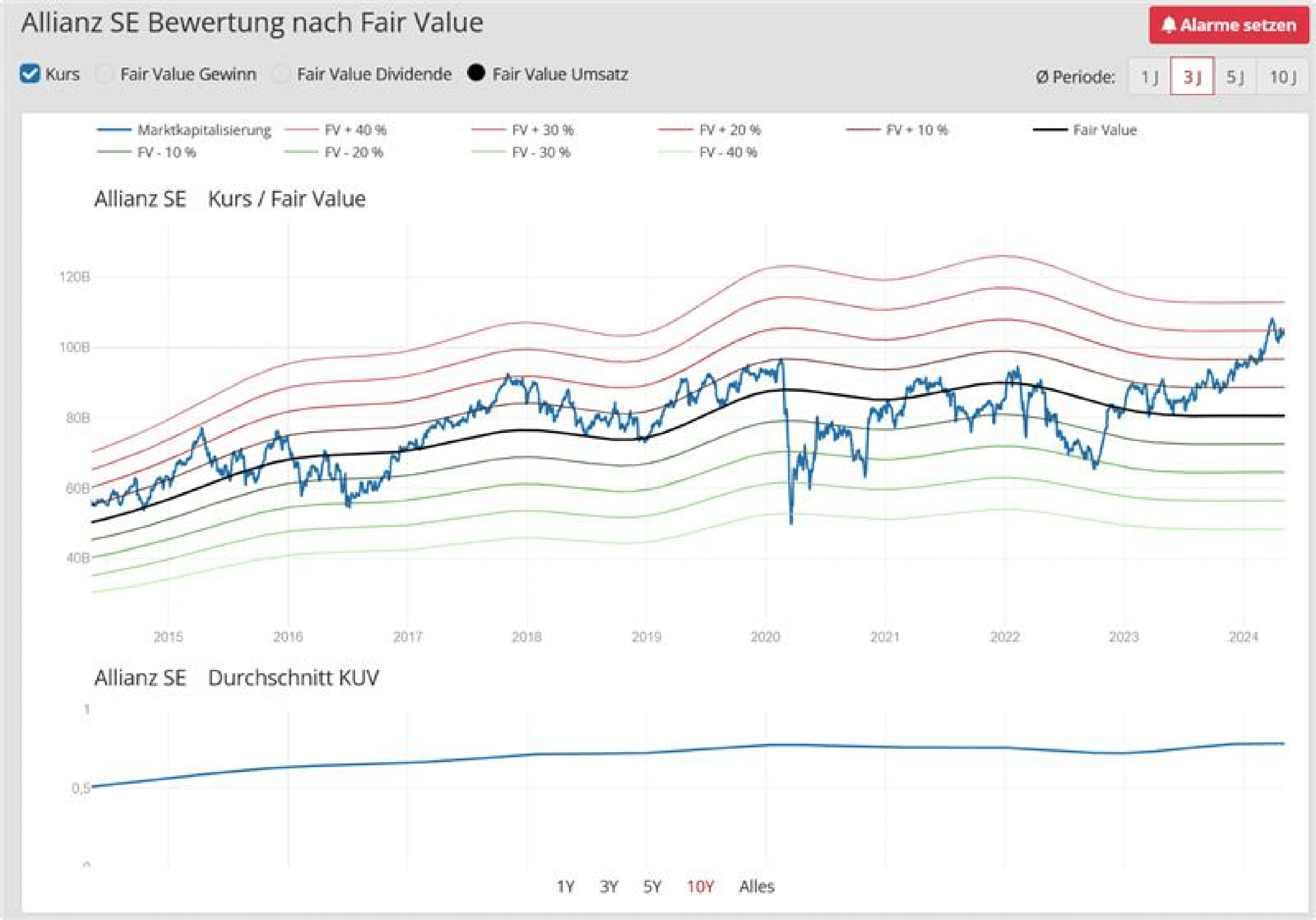1316x920 pixels.
Task: Select the Fair Value Gewinn radio button
Action: [x=105, y=74]
